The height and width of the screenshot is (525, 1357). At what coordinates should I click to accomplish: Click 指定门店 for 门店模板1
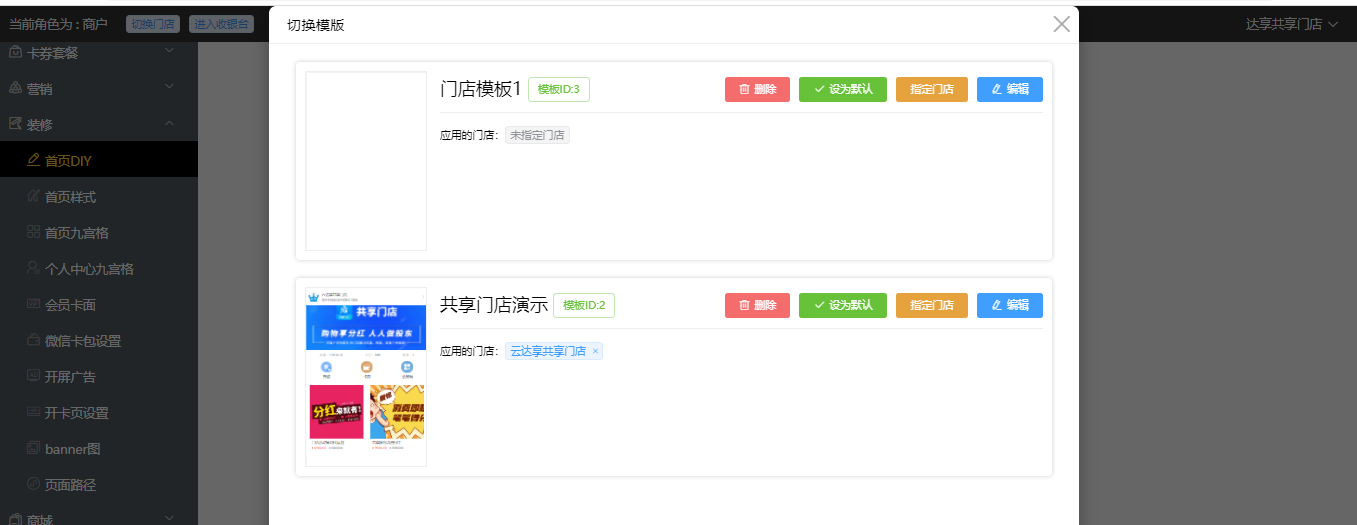(x=932, y=89)
